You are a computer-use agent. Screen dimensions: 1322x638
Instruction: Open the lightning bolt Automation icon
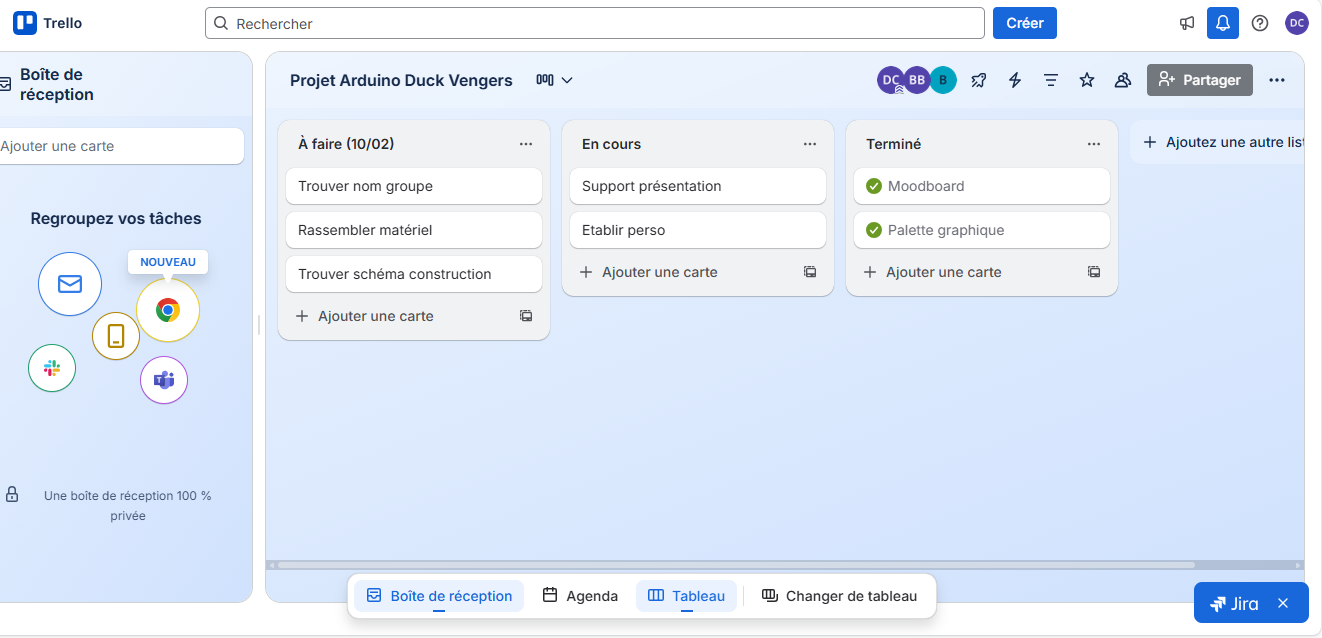[x=1015, y=80]
